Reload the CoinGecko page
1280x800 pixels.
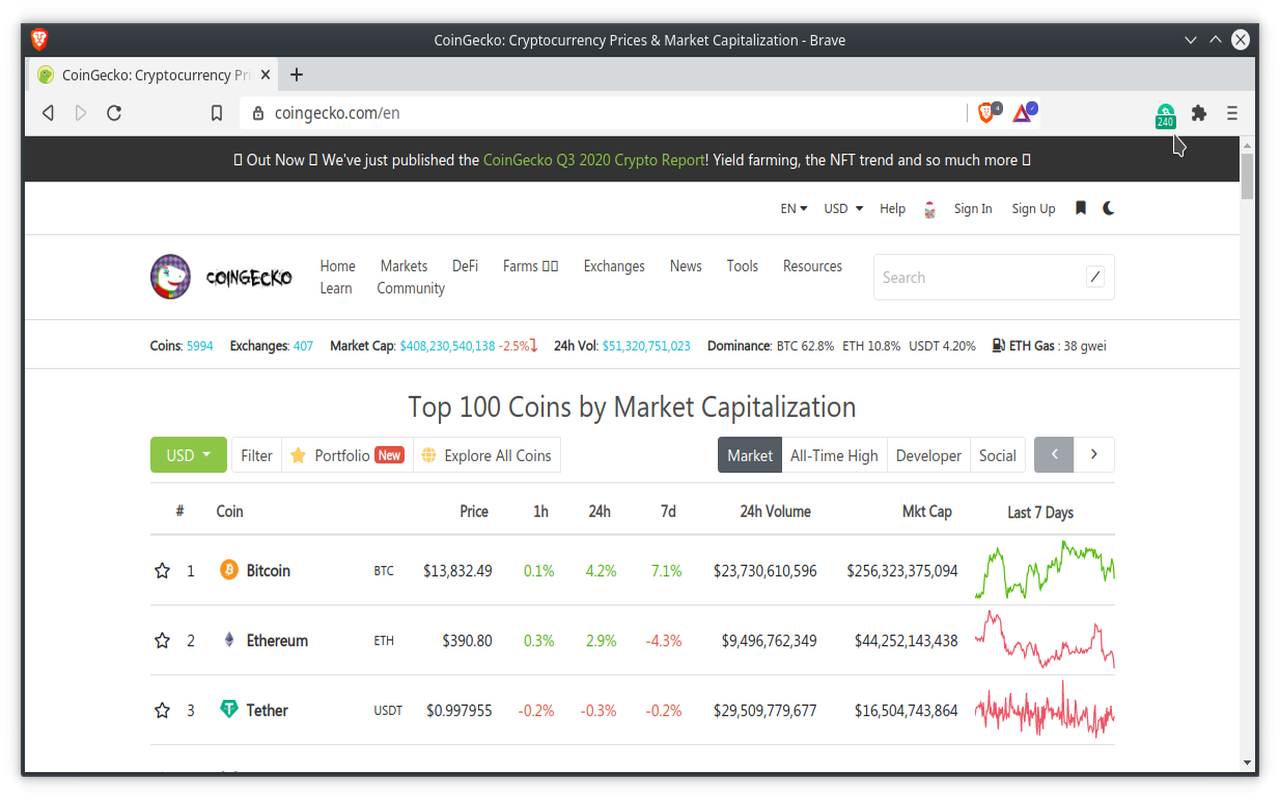coord(114,113)
